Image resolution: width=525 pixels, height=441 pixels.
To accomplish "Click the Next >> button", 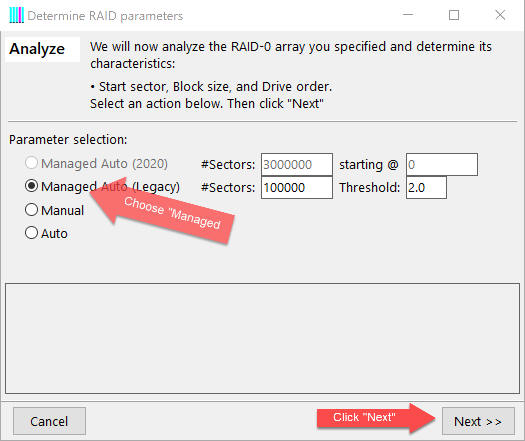I will pyautogui.click(x=478, y=421).
